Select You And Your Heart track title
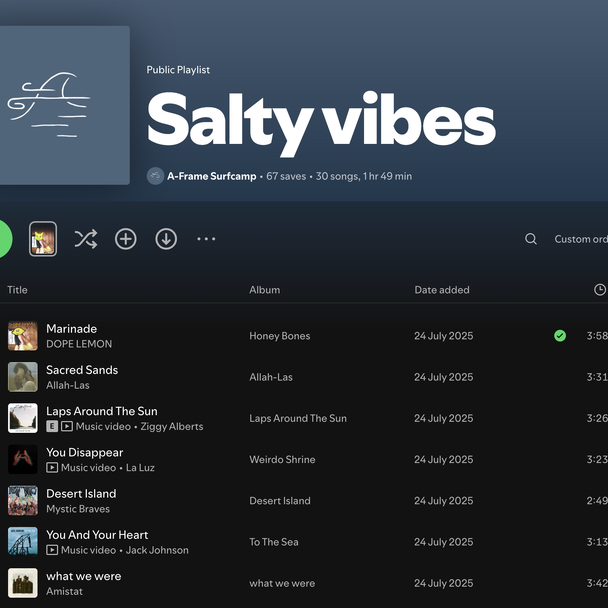This screenshot has height=608, width=608. pyautogui.click(x=97, y=535)
